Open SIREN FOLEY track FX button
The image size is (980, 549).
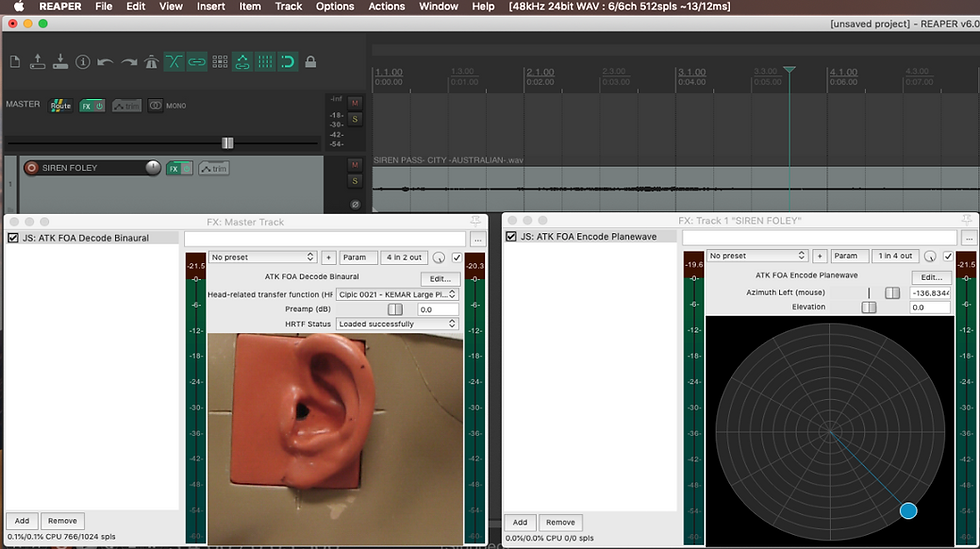pos(173,168)
